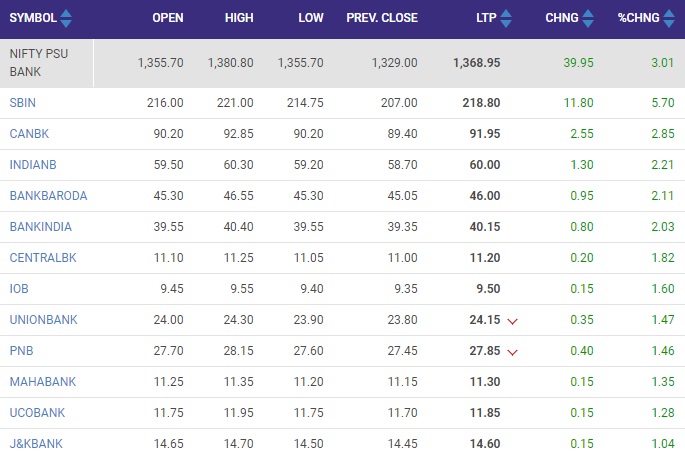Open the BANKBARODA stock link
685x455 pixels.
tap(48, 196)
